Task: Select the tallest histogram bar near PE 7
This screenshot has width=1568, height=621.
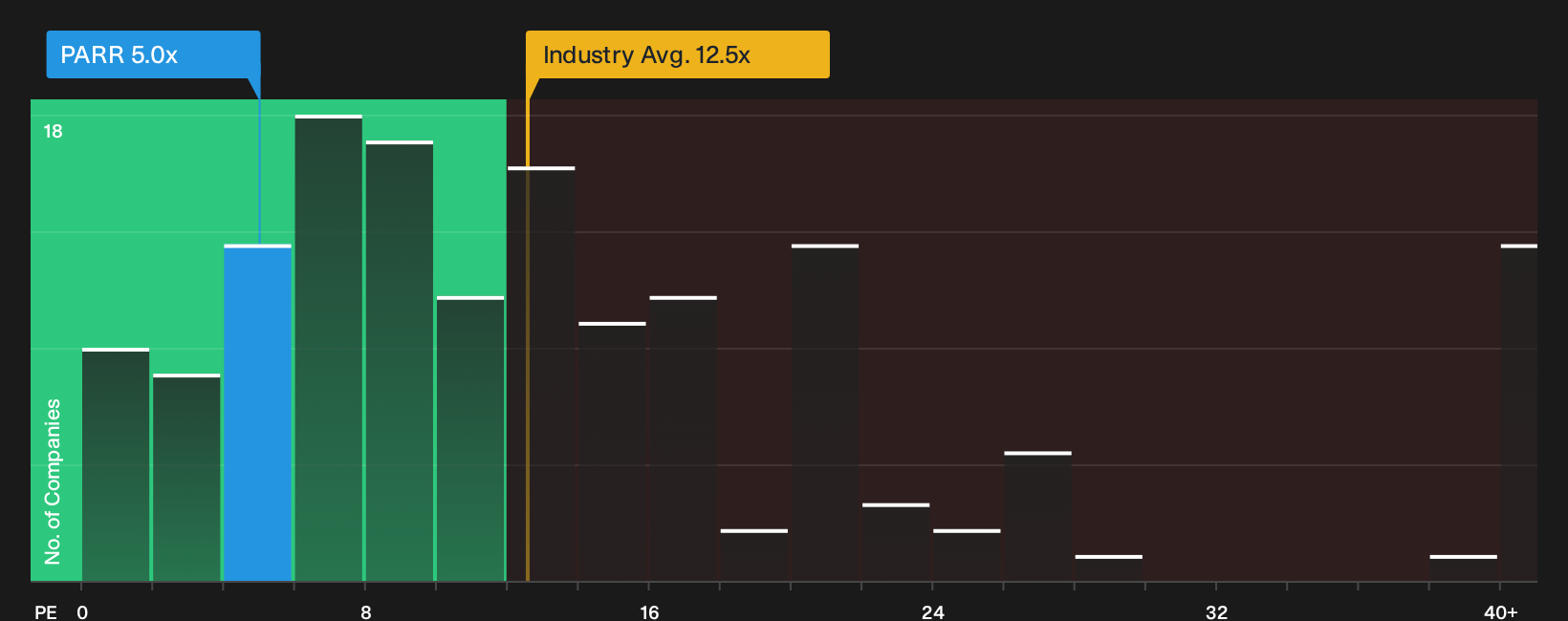Action: 329,348
